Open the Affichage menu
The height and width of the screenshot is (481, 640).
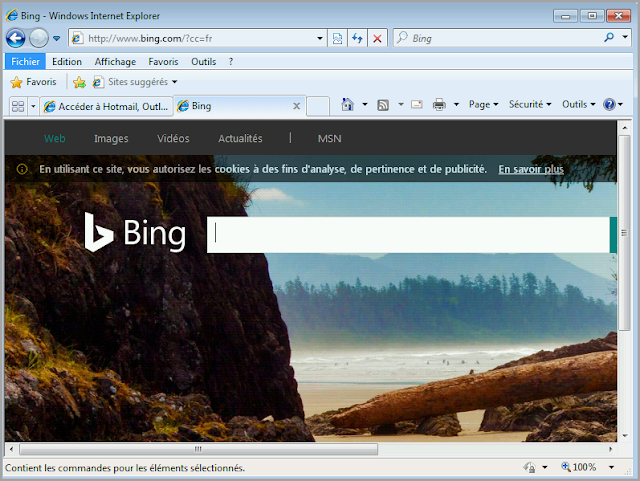click(x=115, y=62)
